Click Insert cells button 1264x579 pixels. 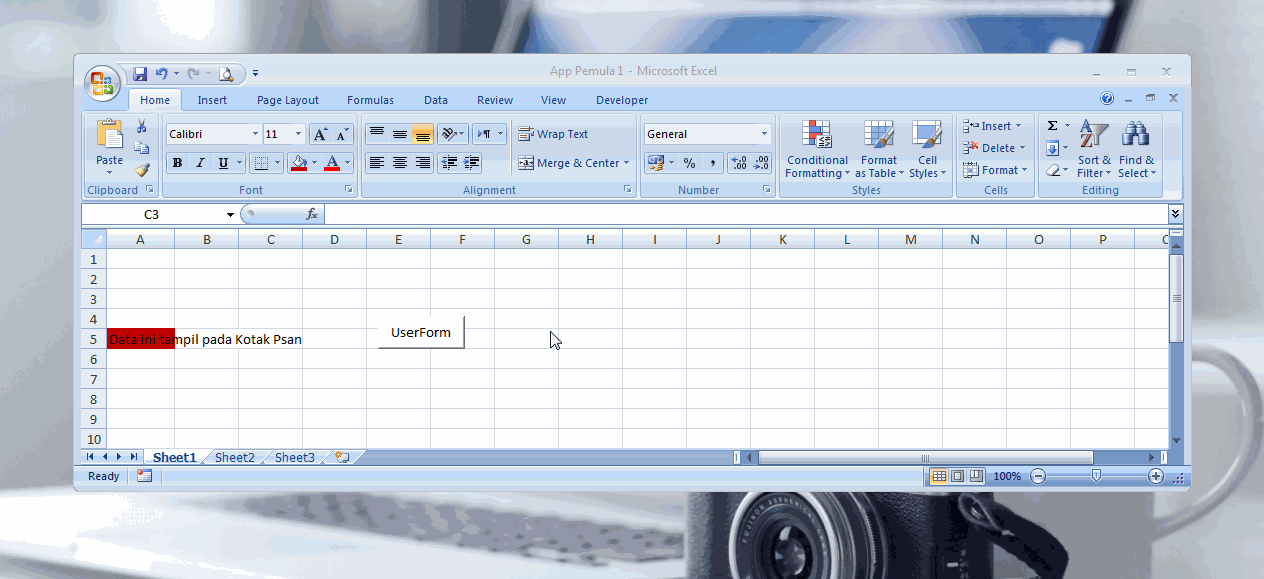tap(993, 126)
